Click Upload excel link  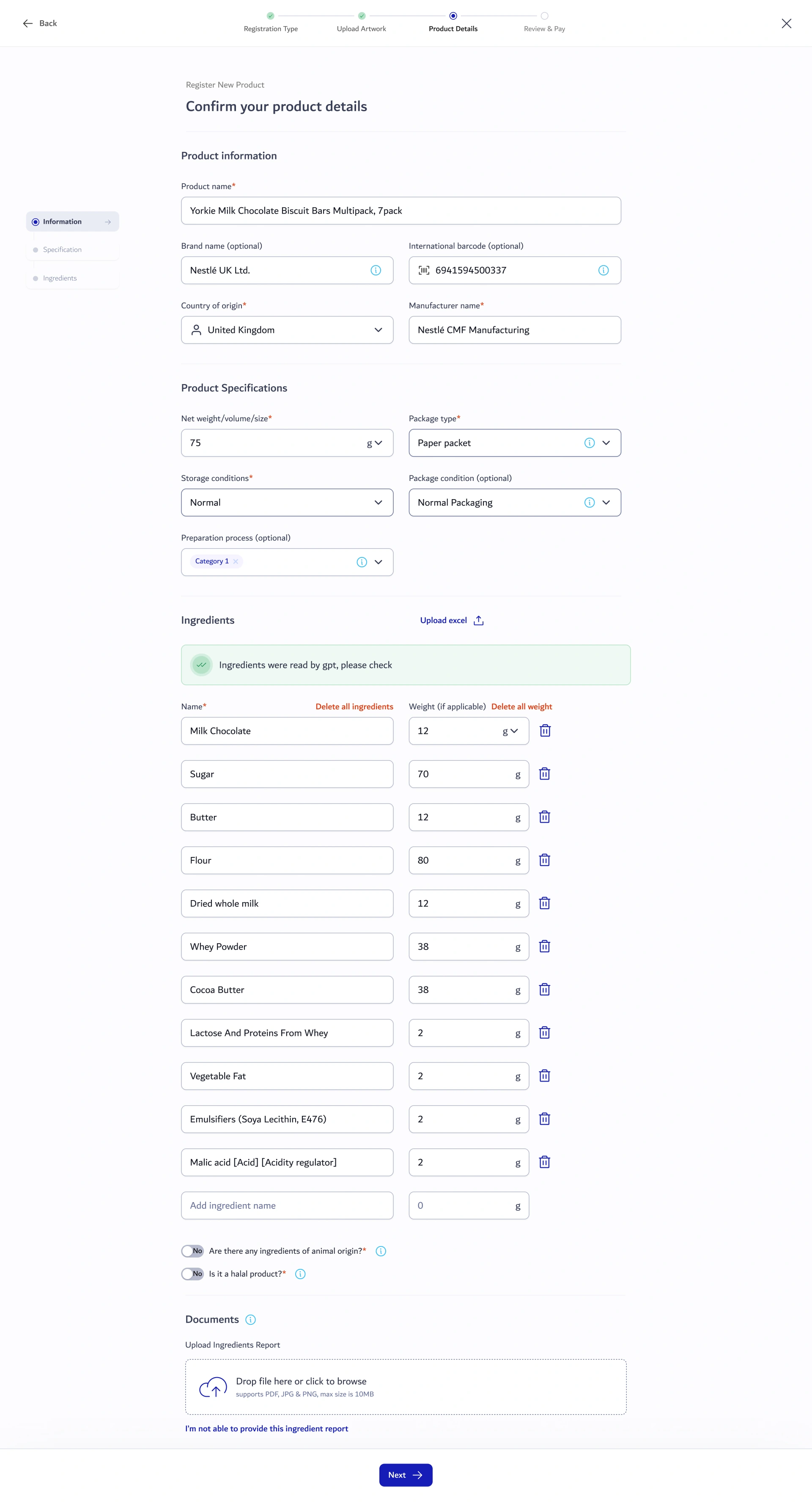pyautogui.click(x=452, y=621)
